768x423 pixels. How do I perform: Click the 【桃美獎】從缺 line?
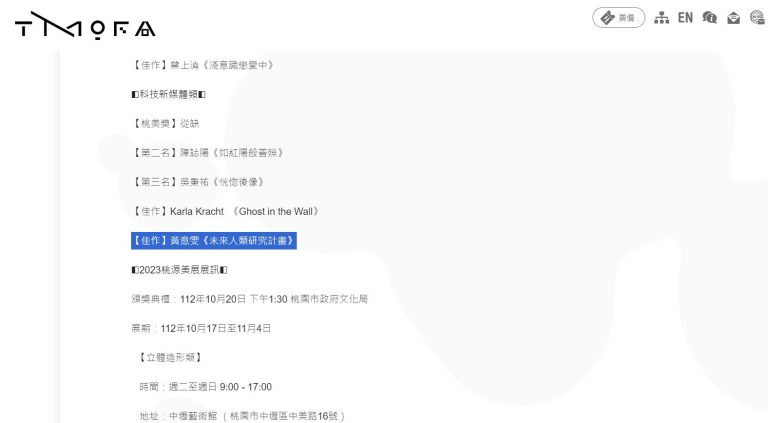tap(166, 123)
